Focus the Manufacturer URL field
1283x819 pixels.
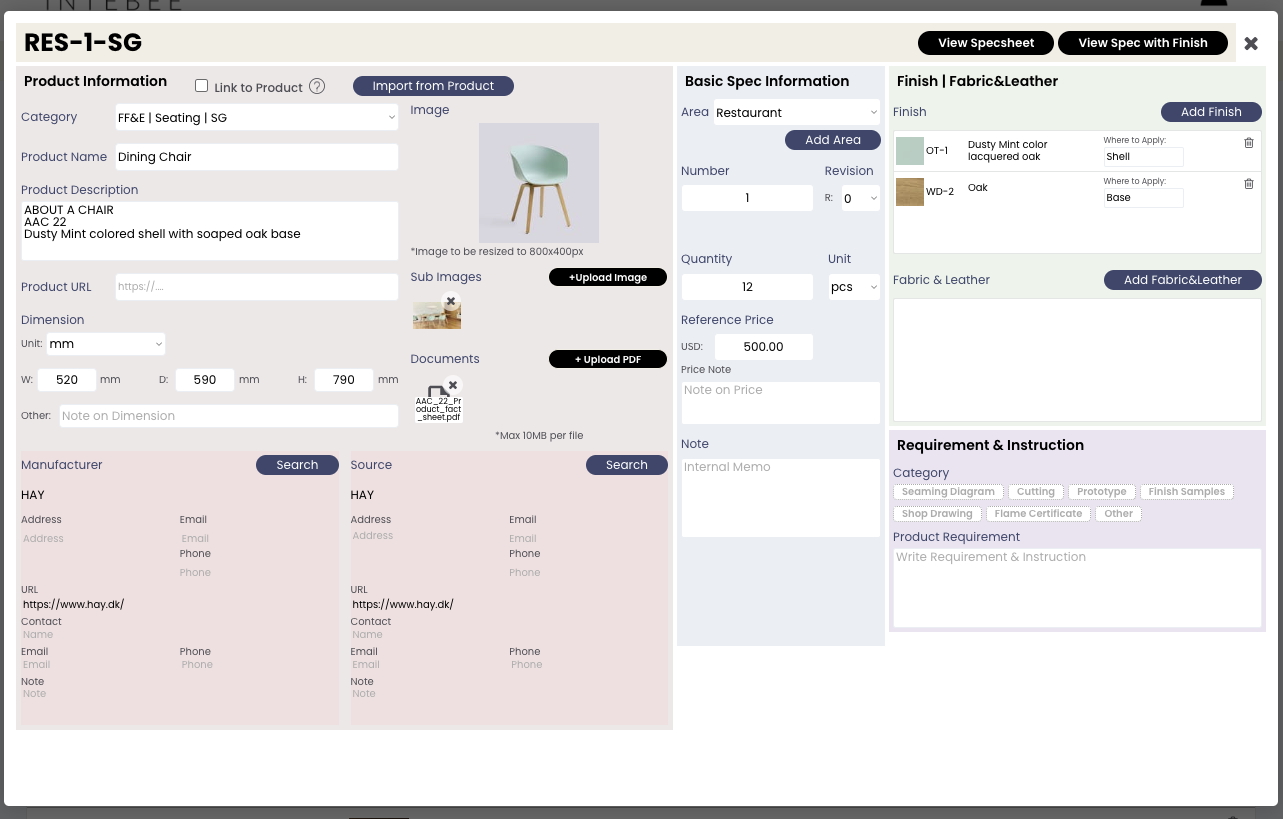(178, 605)
